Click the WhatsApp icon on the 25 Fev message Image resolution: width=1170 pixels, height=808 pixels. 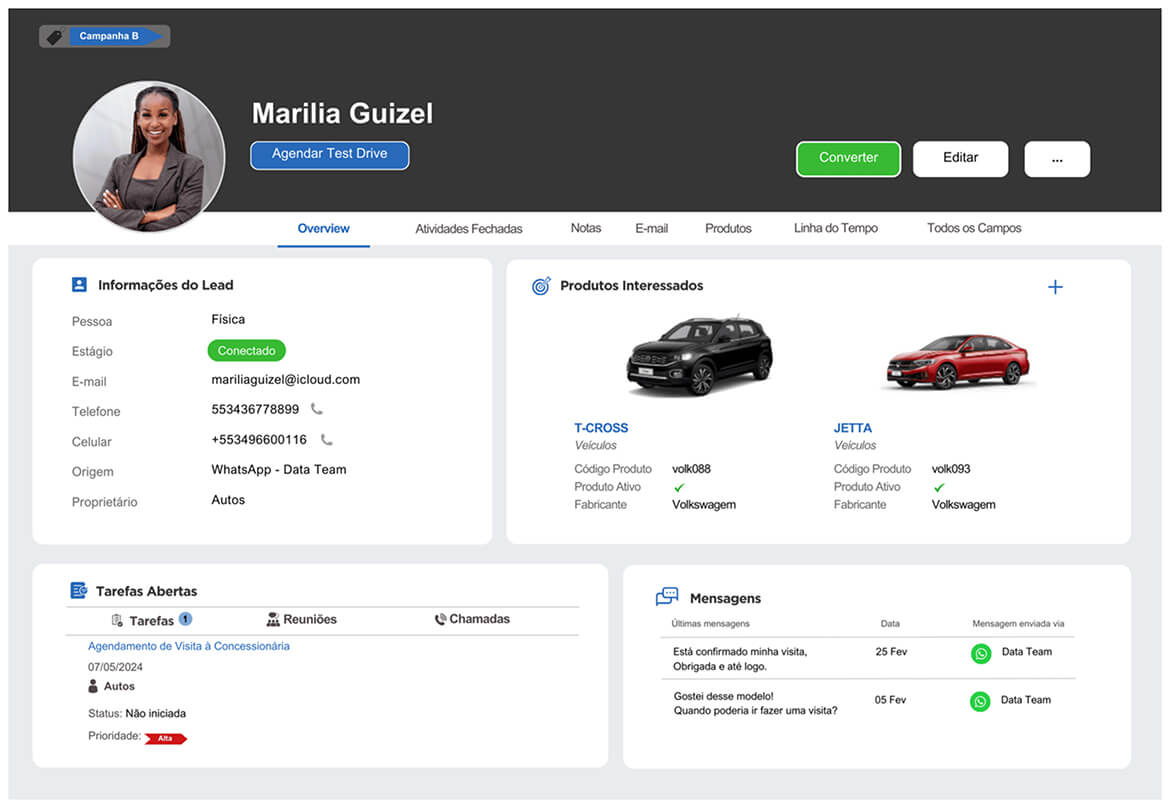980,654
